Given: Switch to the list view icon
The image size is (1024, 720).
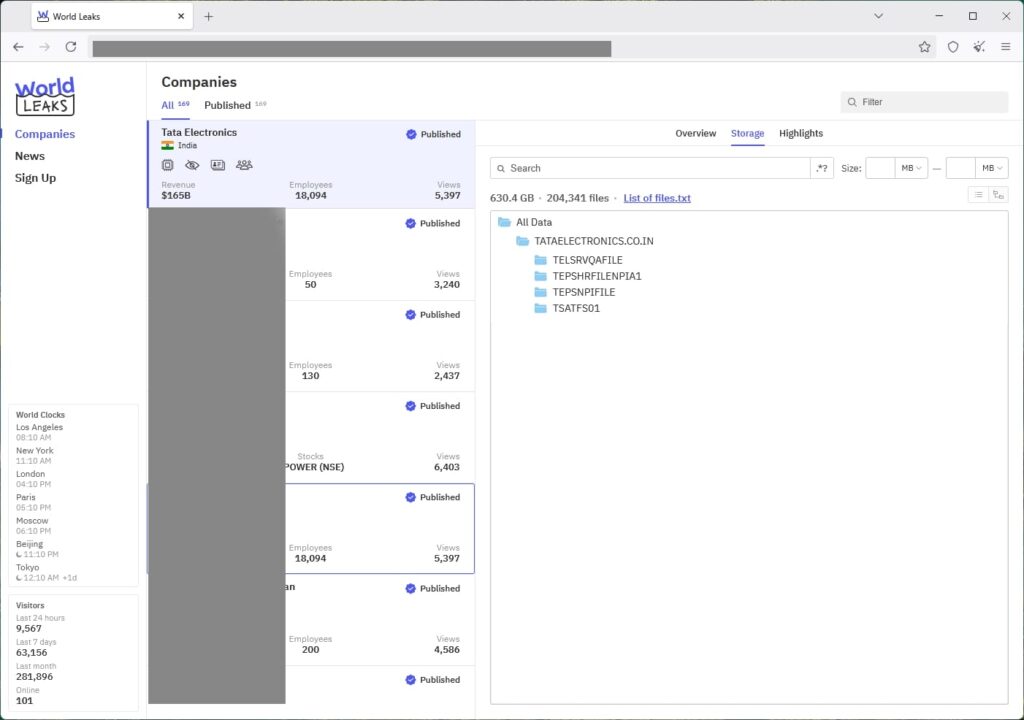Looking at the screenshot, I should [x=978, y=195].
